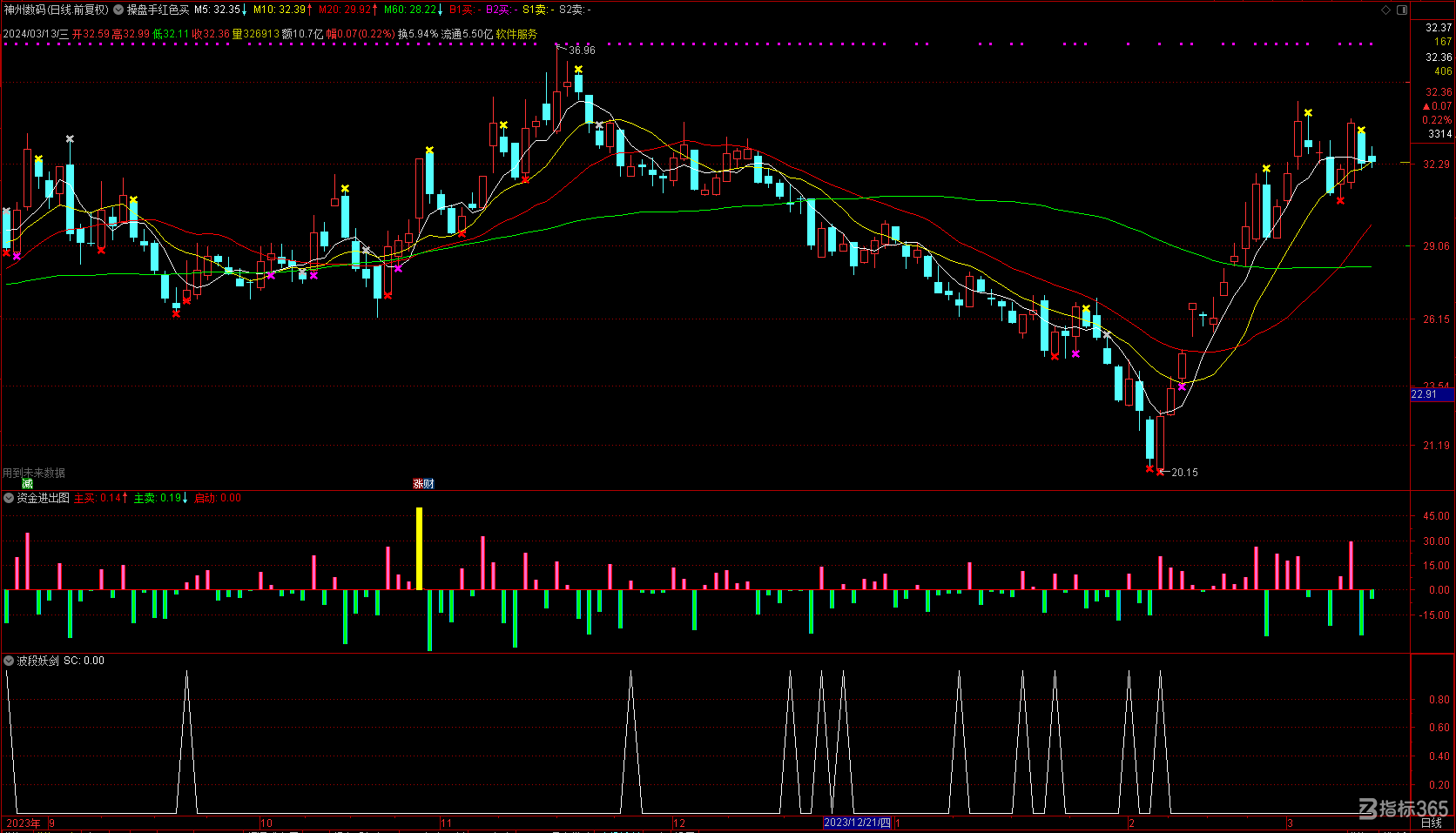The width and height of the screenshot is (1456, 833).
Task: Click the 流通5.50亿 float value
Action: point(467,34)
